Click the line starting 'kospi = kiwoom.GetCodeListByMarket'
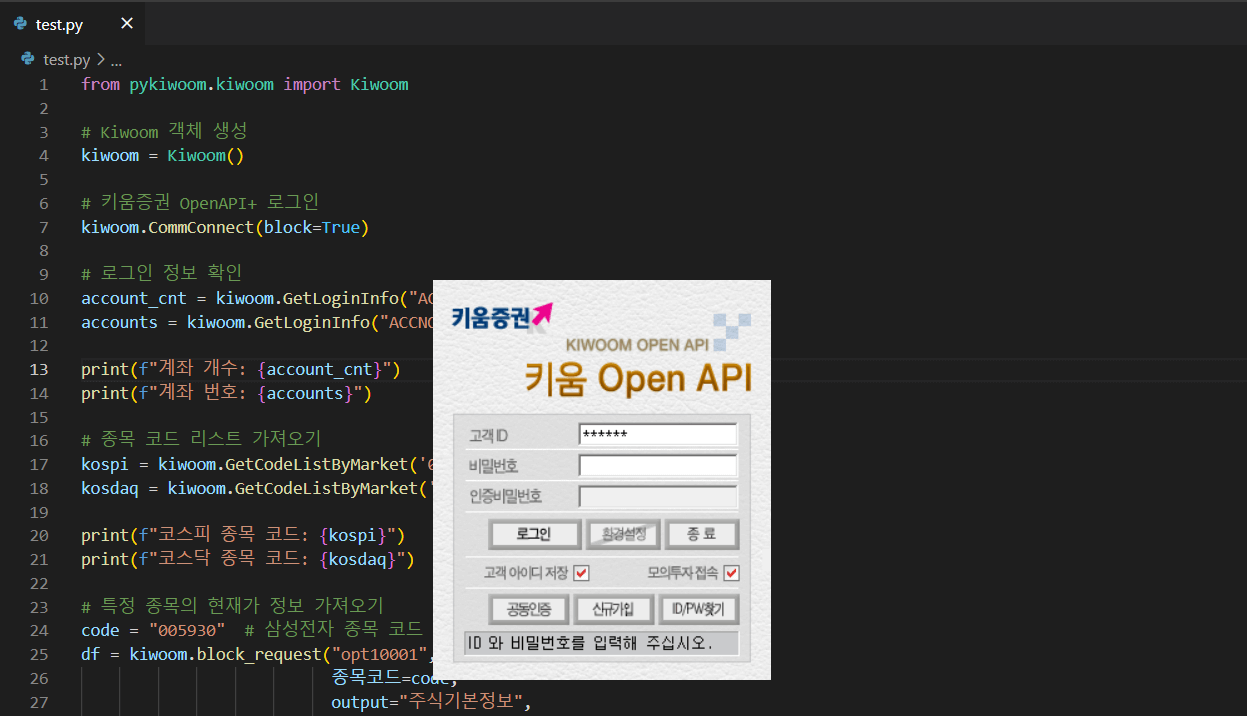This screenshot has height=716, width=1247. pos(257,465)
